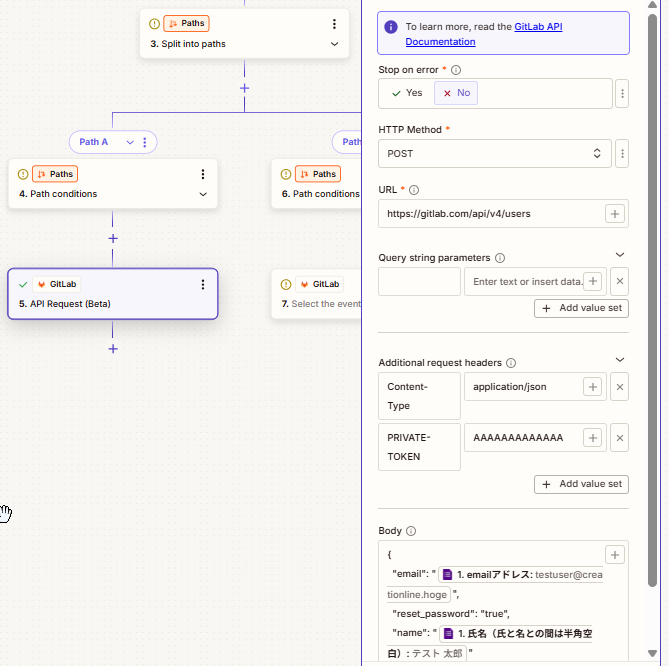The height and width of the screenshot is (666, 669).
Task: Insert data into URL field with plus icon
Action: click(615, 213)
